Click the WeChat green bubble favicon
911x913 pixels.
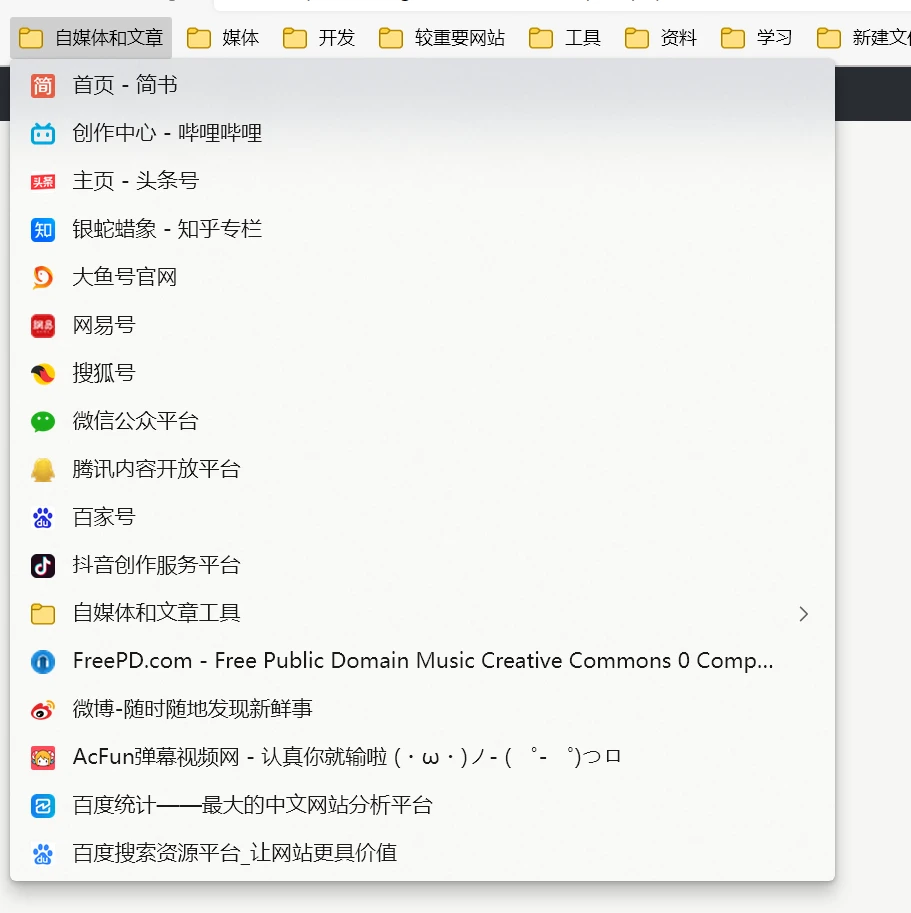click(x=42, y=421)
